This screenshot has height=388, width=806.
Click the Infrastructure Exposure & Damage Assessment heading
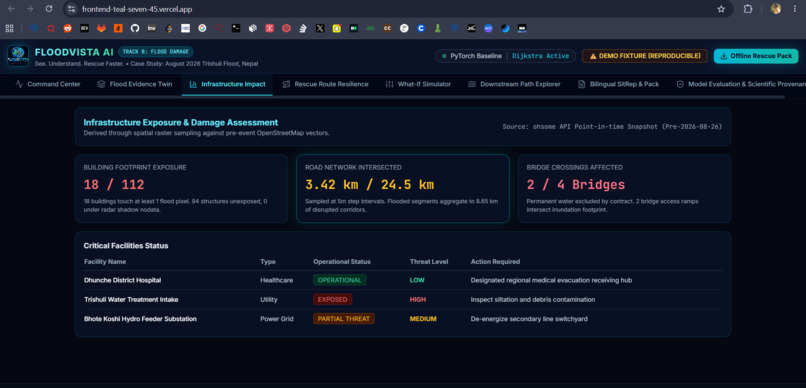(181, 122)
